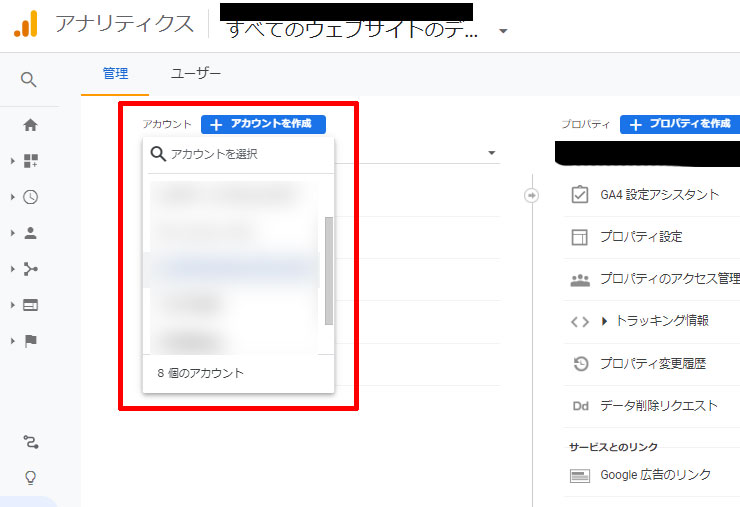Image resolution: width=740 pixels, height=507 pixels.
Task: Expand the Audience sidebar section arrow
Action: [x=13, y=233]
